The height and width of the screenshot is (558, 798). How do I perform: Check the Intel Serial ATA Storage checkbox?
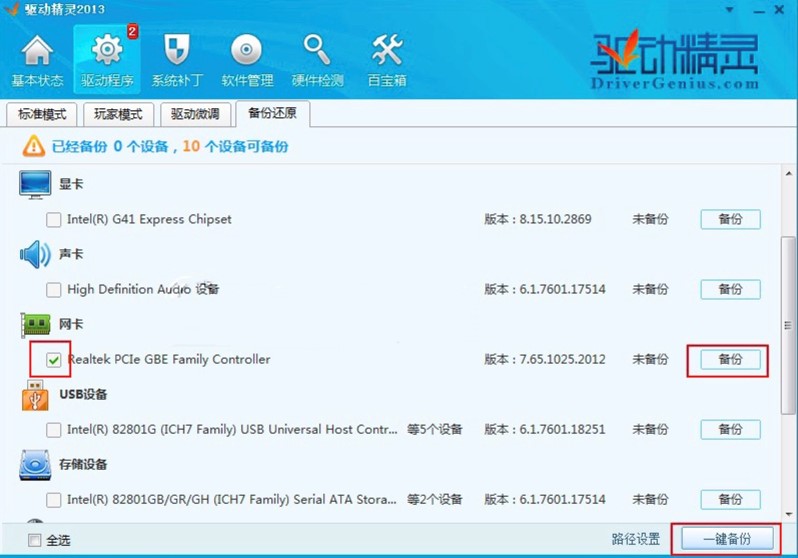coord(53,500)
